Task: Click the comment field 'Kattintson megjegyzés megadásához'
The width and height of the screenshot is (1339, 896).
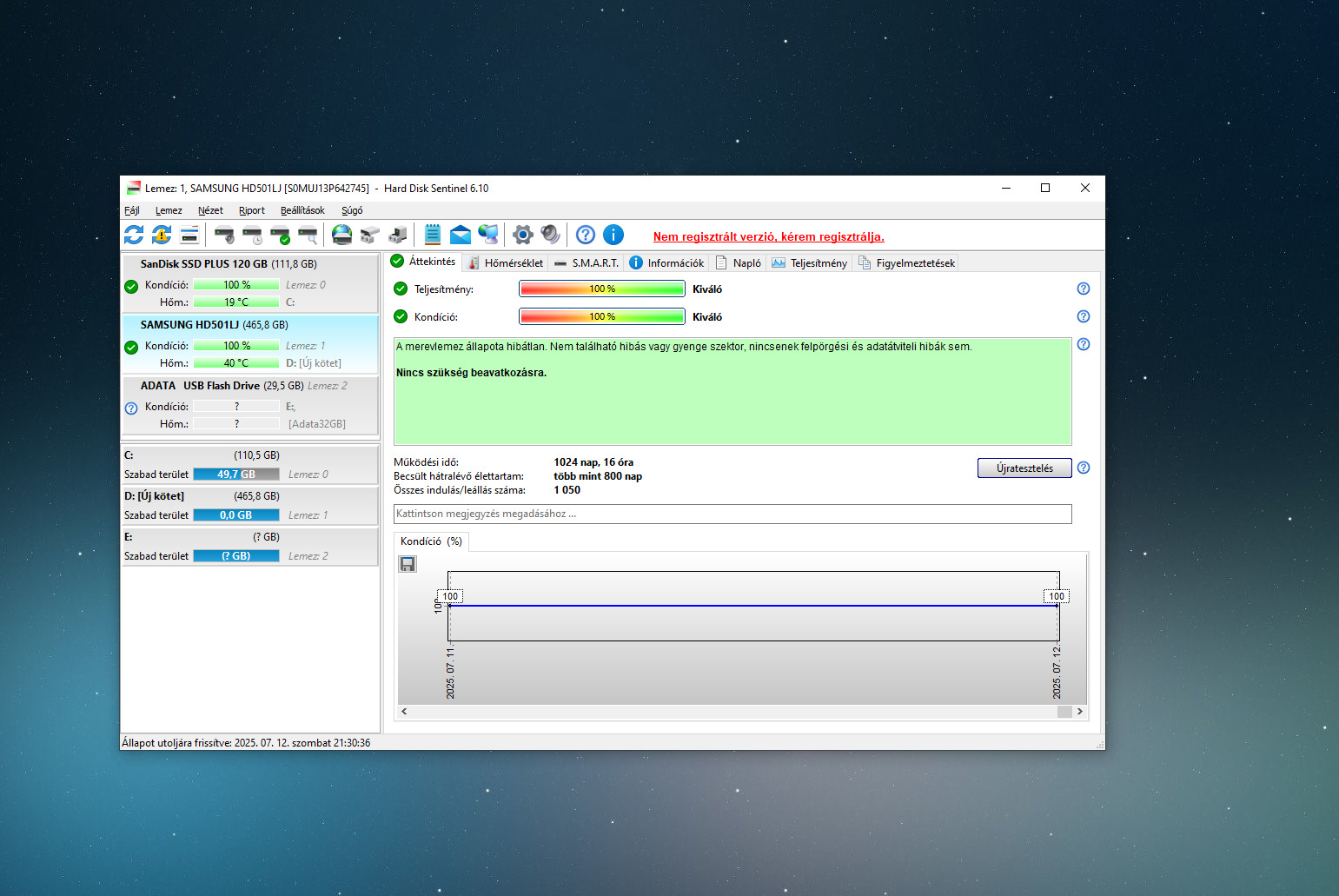Action: click(732, 514)
